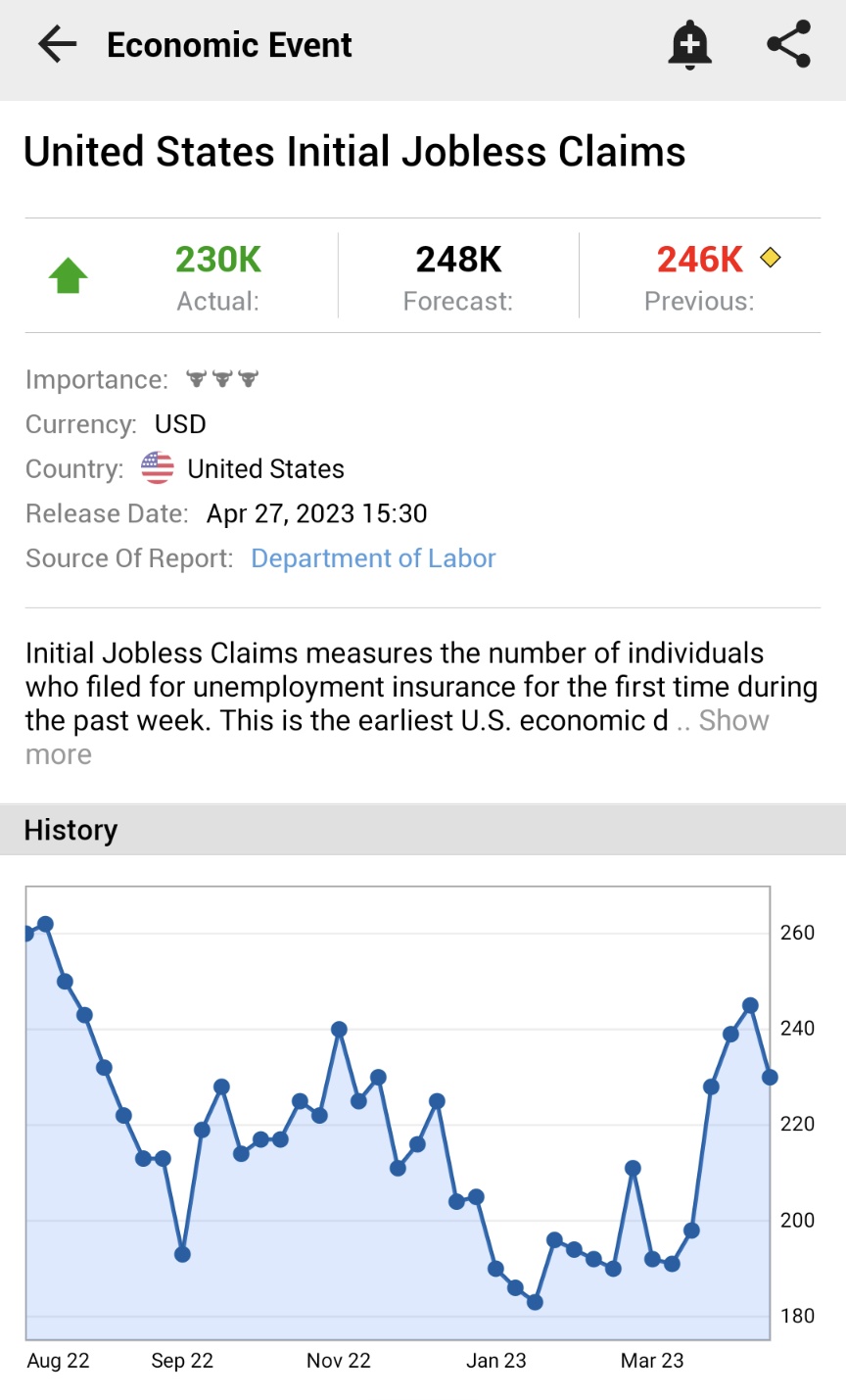
Task: Tap the Mar 23 axis label
Action: tap(652, 1361)
